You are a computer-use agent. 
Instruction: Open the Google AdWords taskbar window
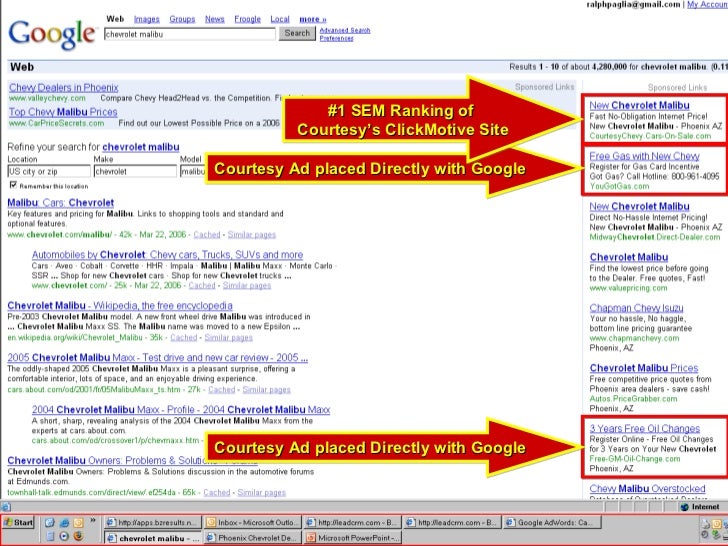click(553, 522)
